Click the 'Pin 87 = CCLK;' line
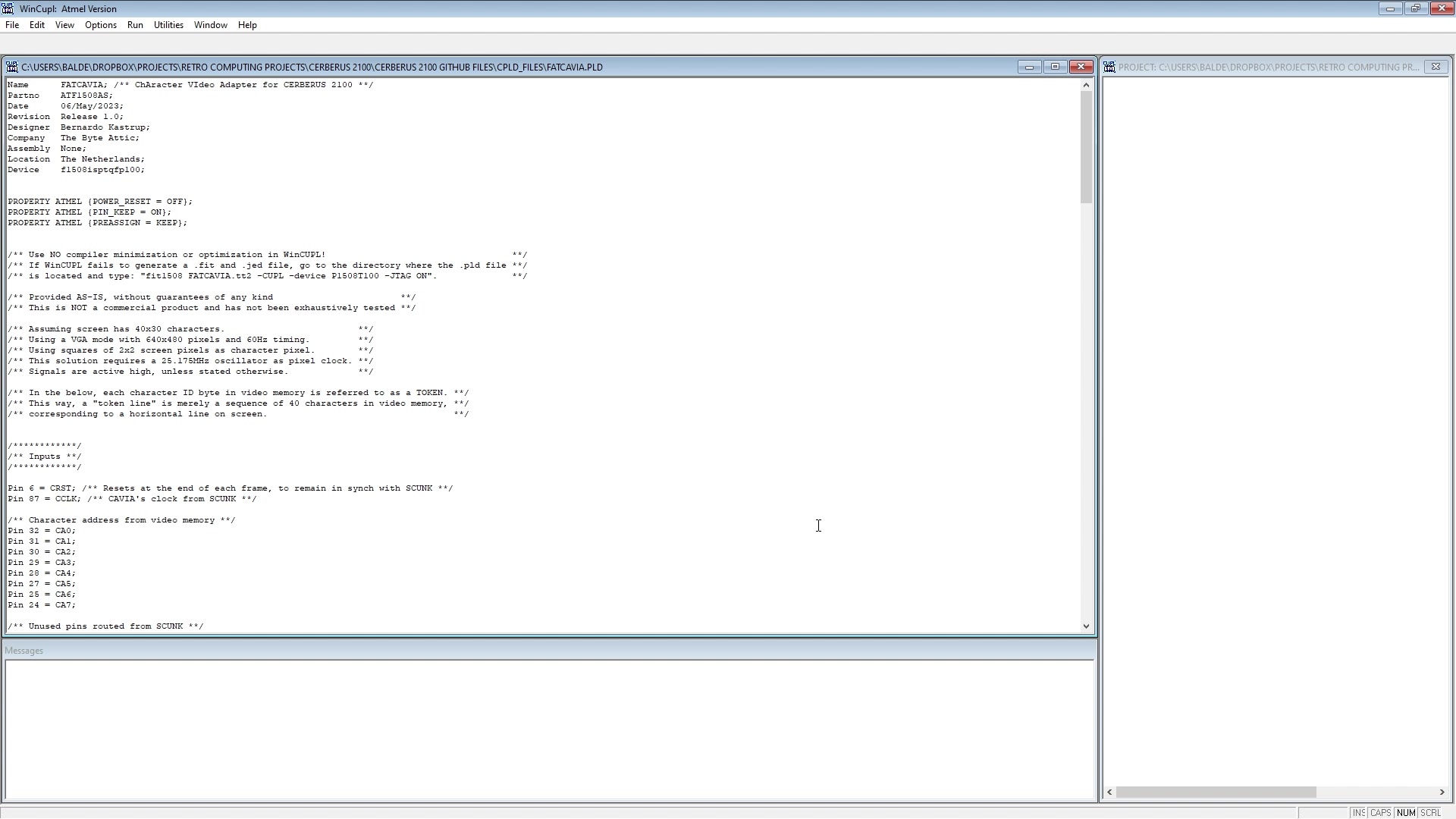The width and height of the screenshot is (1456, 819). click(132, 499)
